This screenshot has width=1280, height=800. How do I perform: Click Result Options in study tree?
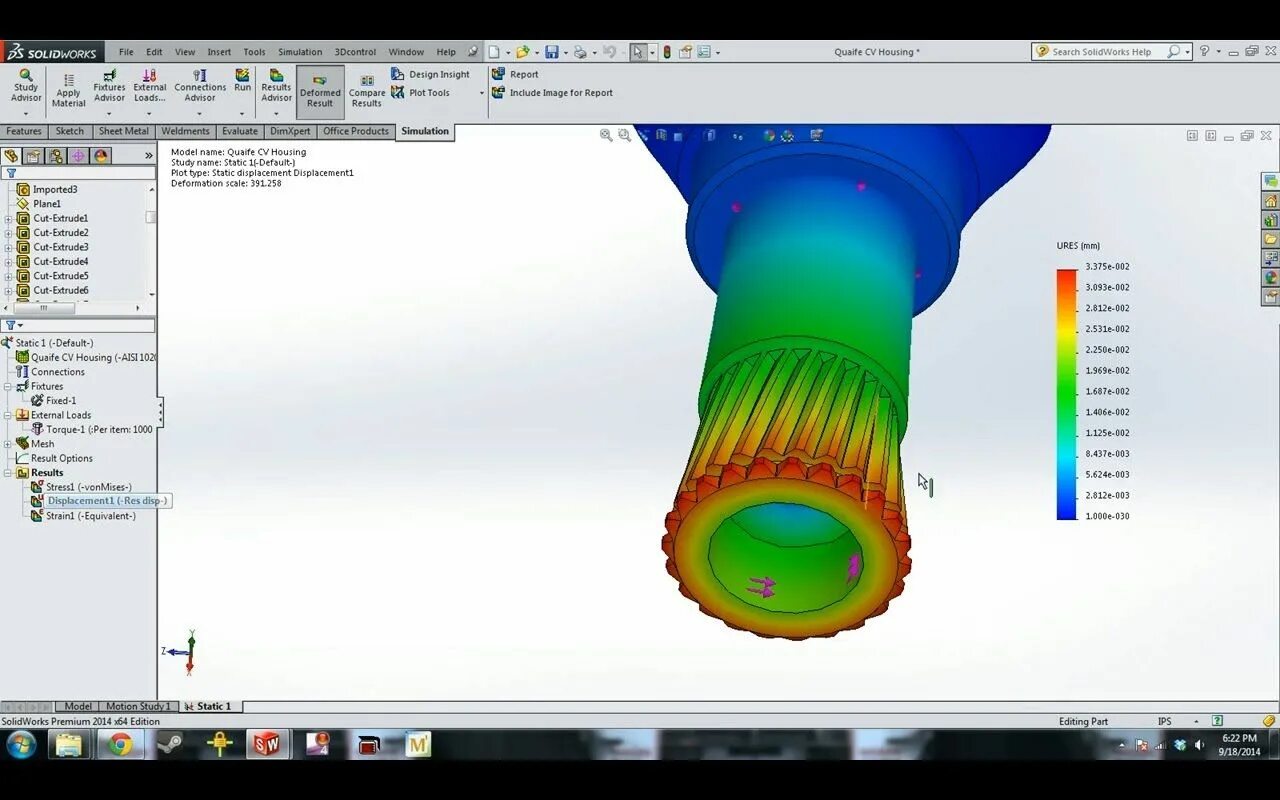53,459
